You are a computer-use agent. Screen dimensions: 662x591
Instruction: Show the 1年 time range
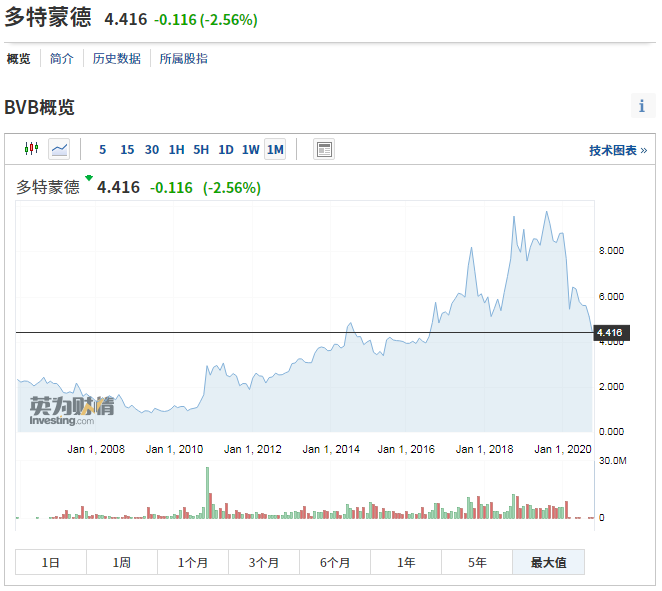[406, 562]
